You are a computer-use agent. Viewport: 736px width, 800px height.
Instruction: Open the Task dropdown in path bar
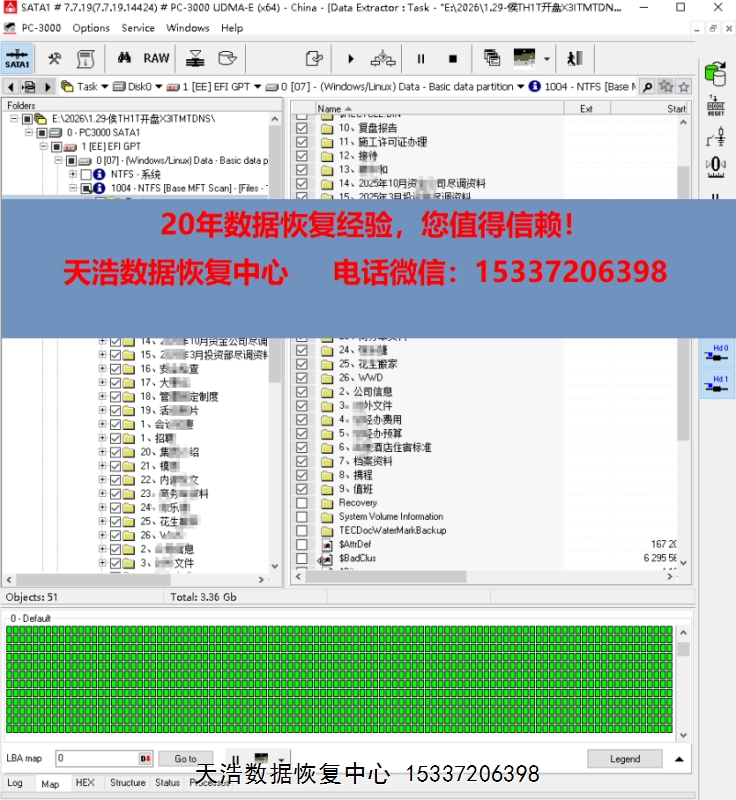click(103, 87)
